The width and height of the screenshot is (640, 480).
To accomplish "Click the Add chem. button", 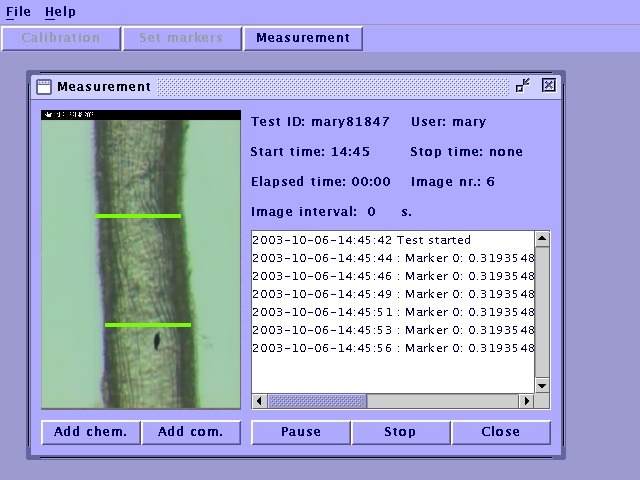I will click(x=91, y=432).
